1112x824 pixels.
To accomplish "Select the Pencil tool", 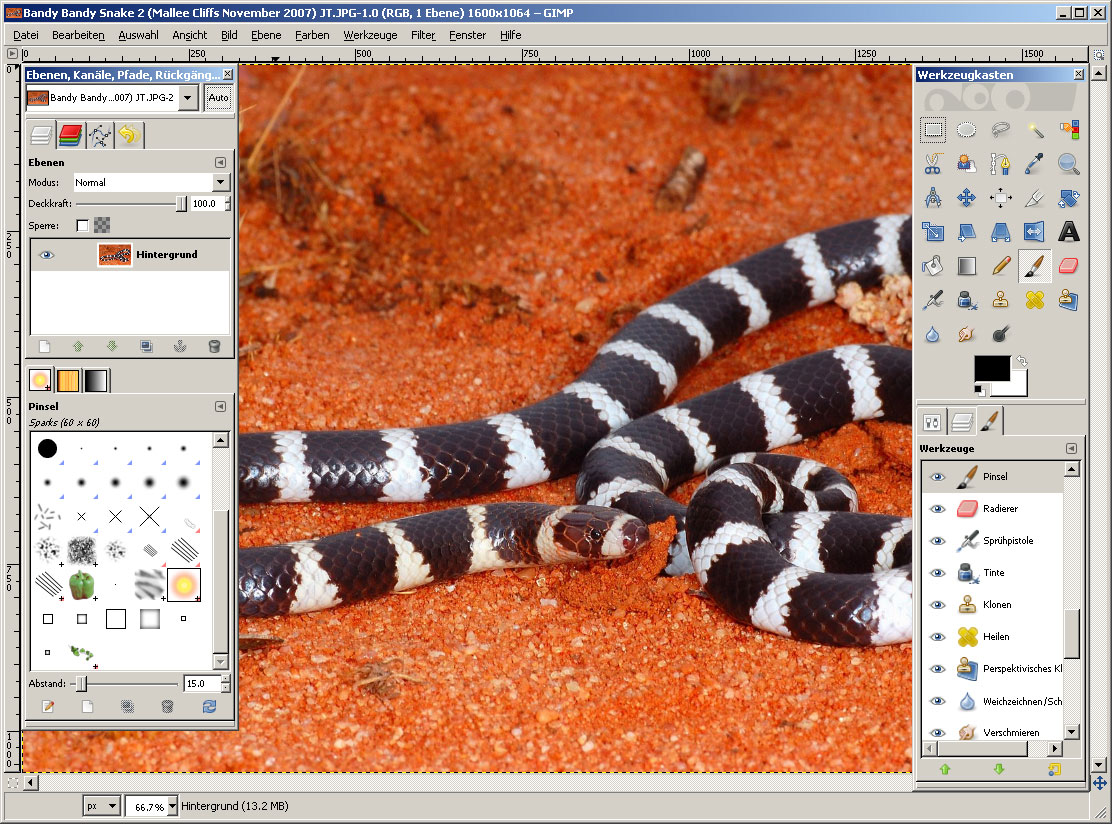I will click(1000, 266).
